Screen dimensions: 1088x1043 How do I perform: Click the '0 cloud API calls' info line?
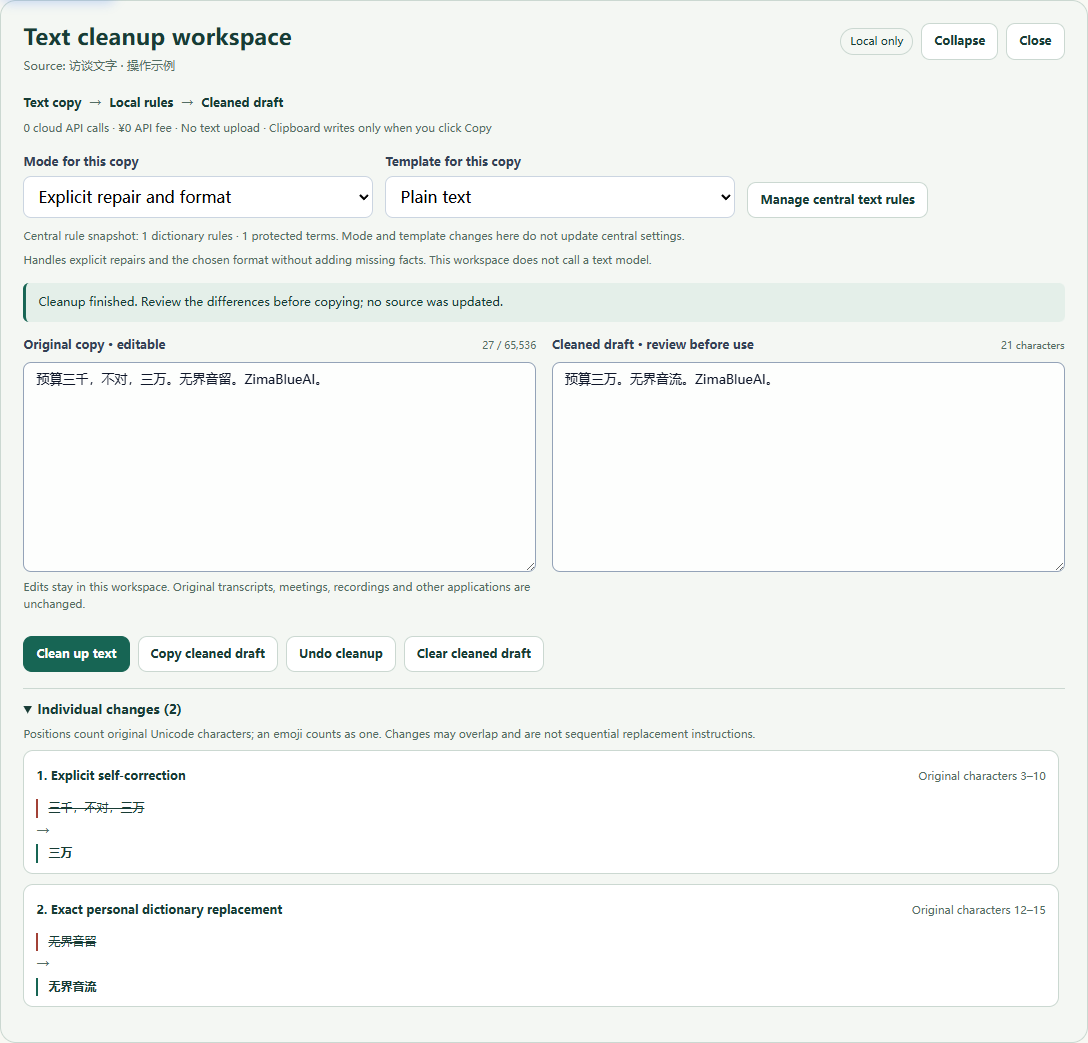tap(257, 128)
